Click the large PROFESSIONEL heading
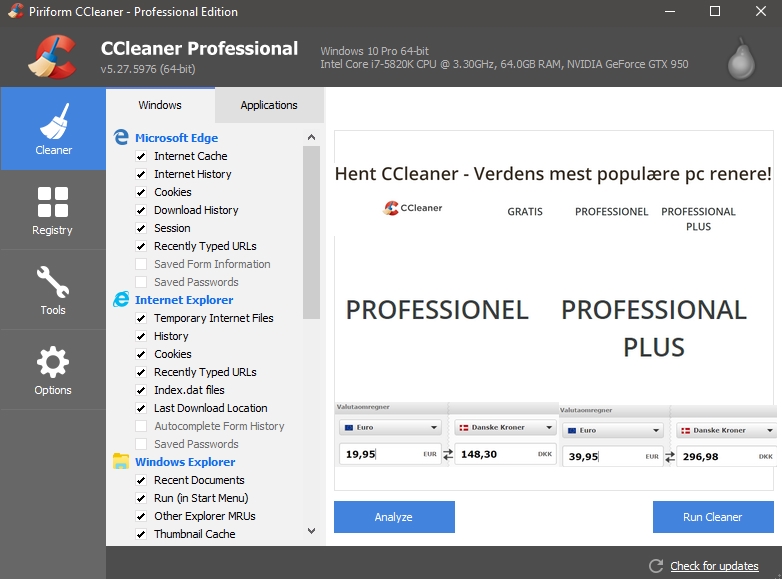 coord(437,310)
